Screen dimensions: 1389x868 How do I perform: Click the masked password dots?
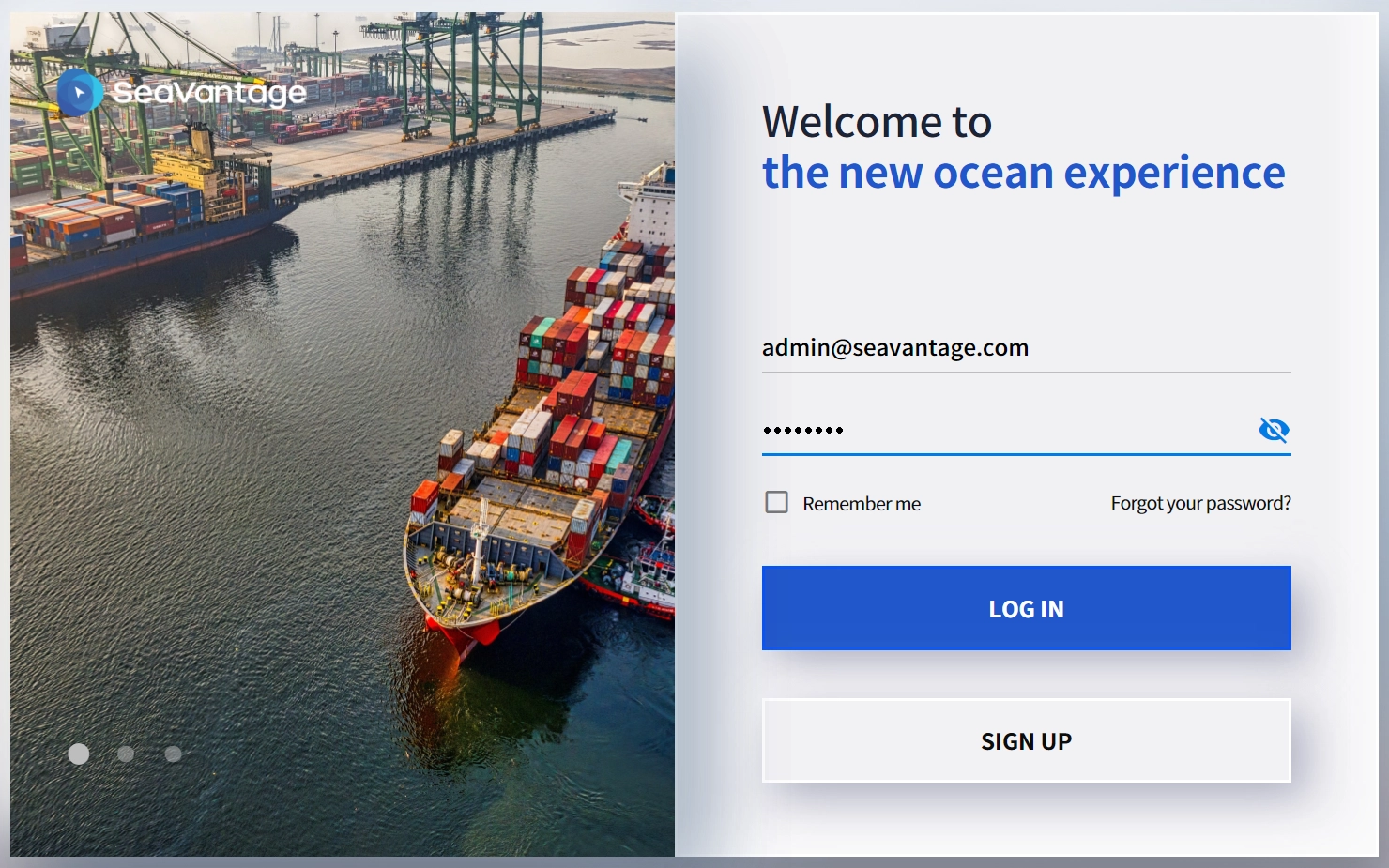(803, 430)
